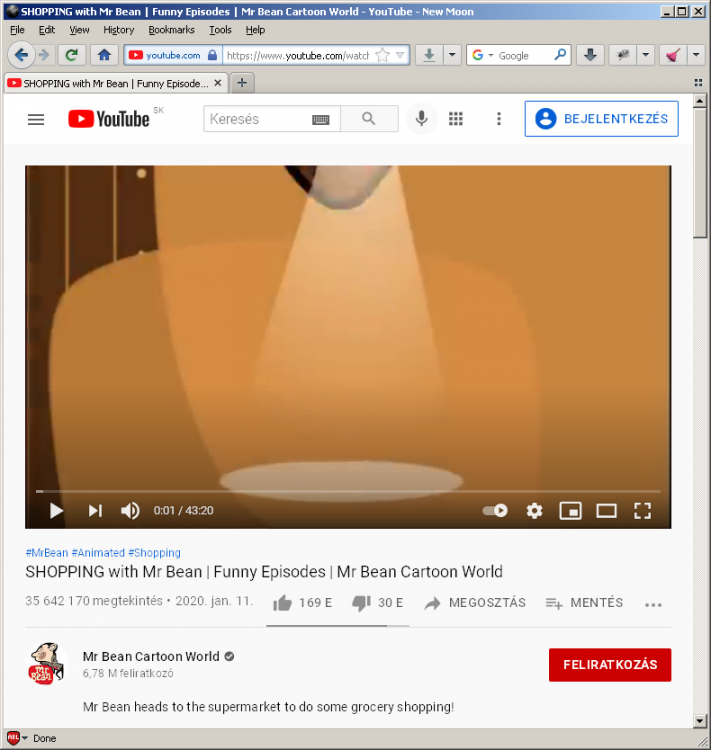Open the Mr Bean Cartoon World channel name
Screen dimensions: 711x750
pyautogui.click(x=151, y=656)
